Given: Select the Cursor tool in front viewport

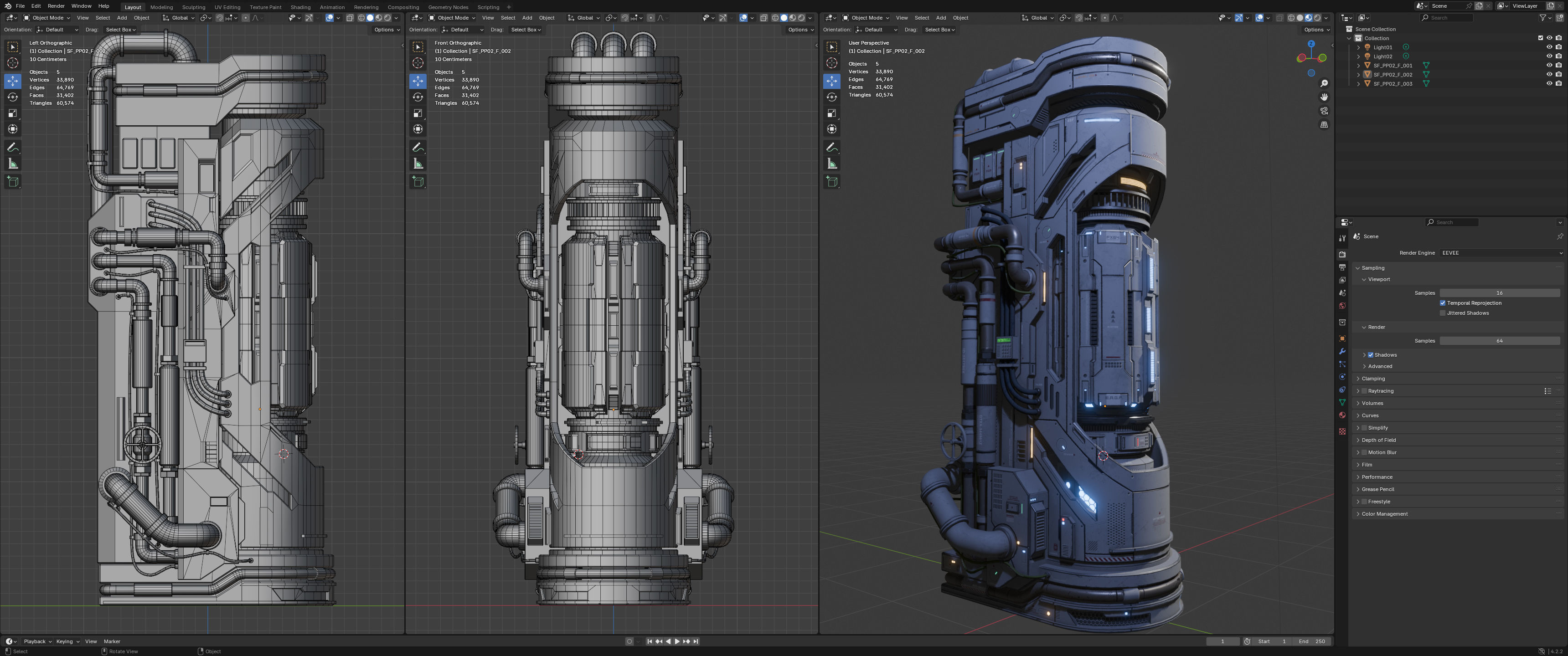Looking at the screenshot, I should pyautogui.click(x=418, y=63).
